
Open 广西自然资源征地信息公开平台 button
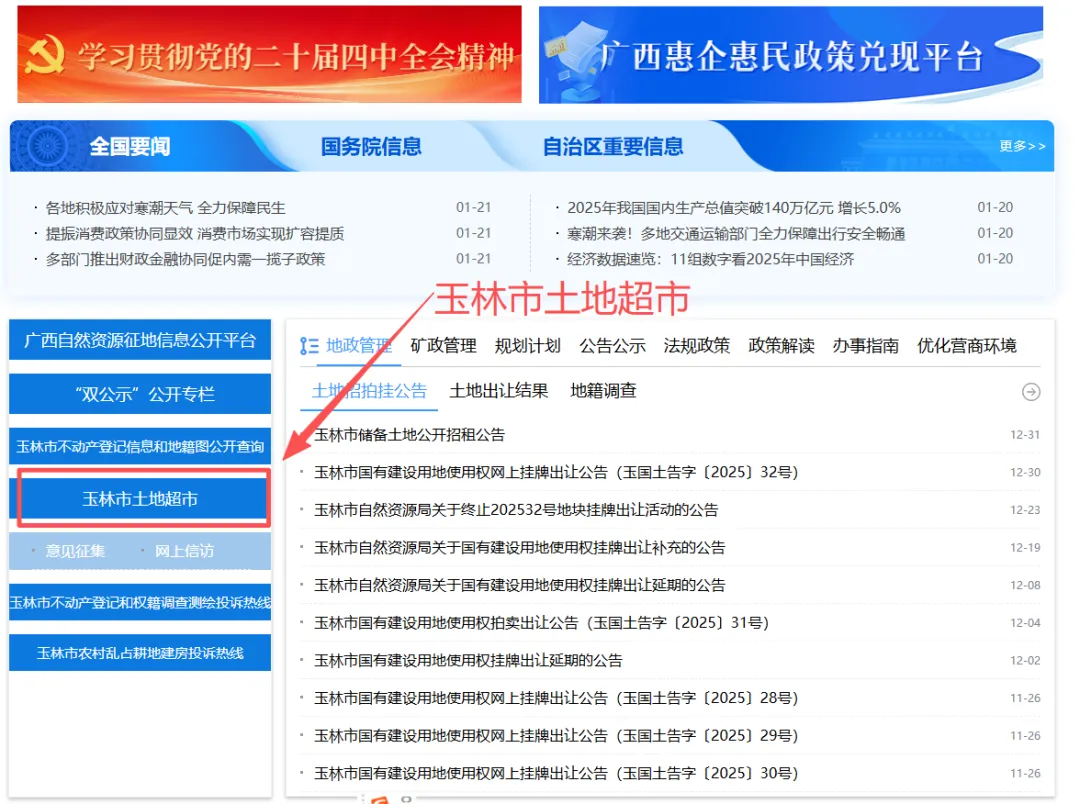click(140, 340)
